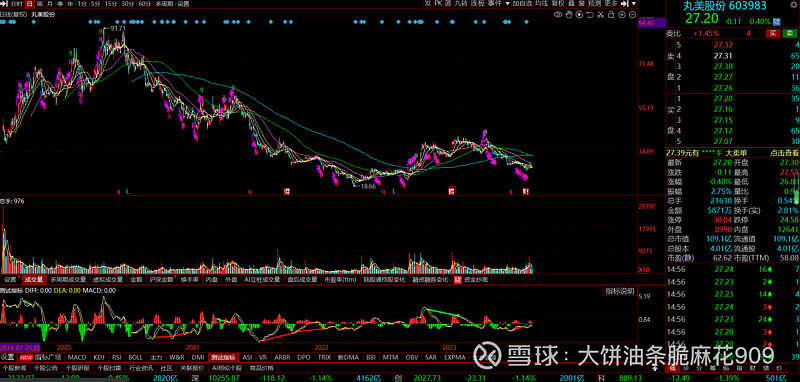Click the eye visibility icon above the chart

click(x=558, y=14)
